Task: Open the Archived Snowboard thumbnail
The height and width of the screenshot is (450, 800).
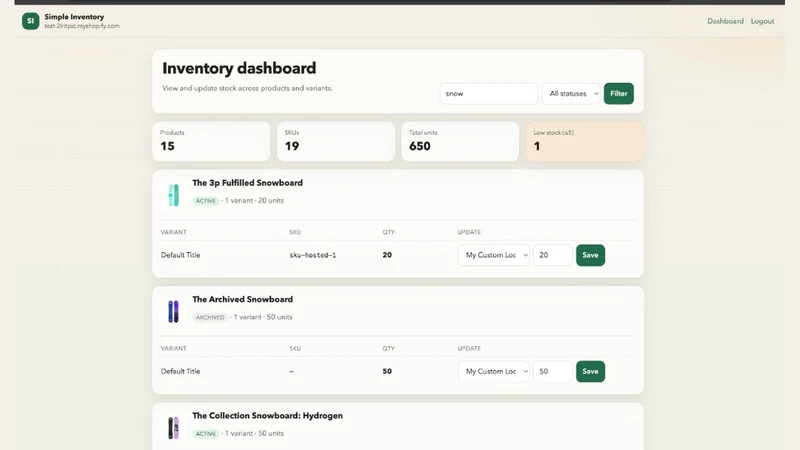Action: (x=173, y=312)
